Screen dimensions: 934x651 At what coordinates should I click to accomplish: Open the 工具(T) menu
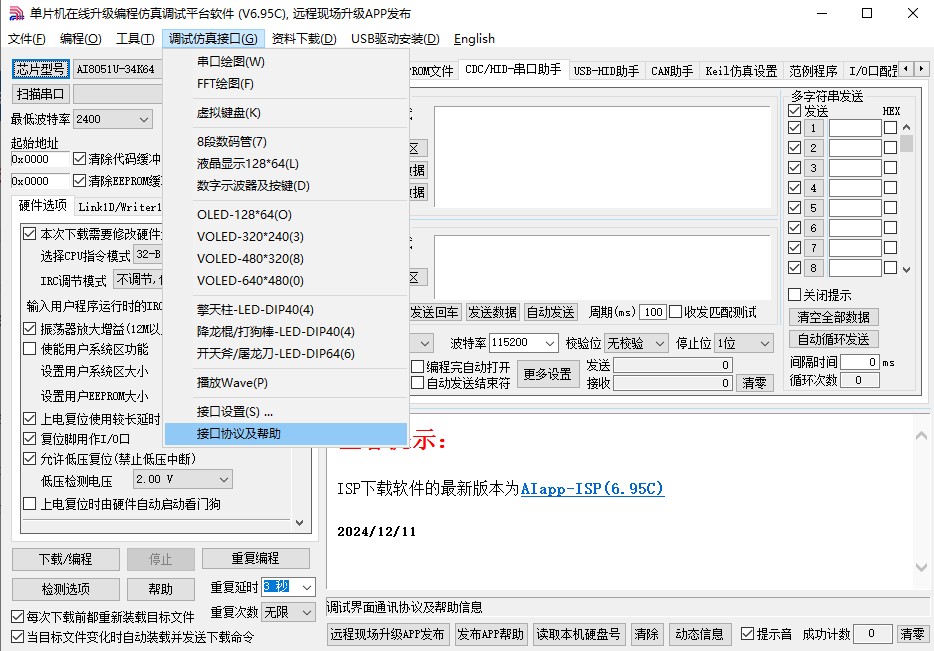pyautogui.click(x=135, y=39)
